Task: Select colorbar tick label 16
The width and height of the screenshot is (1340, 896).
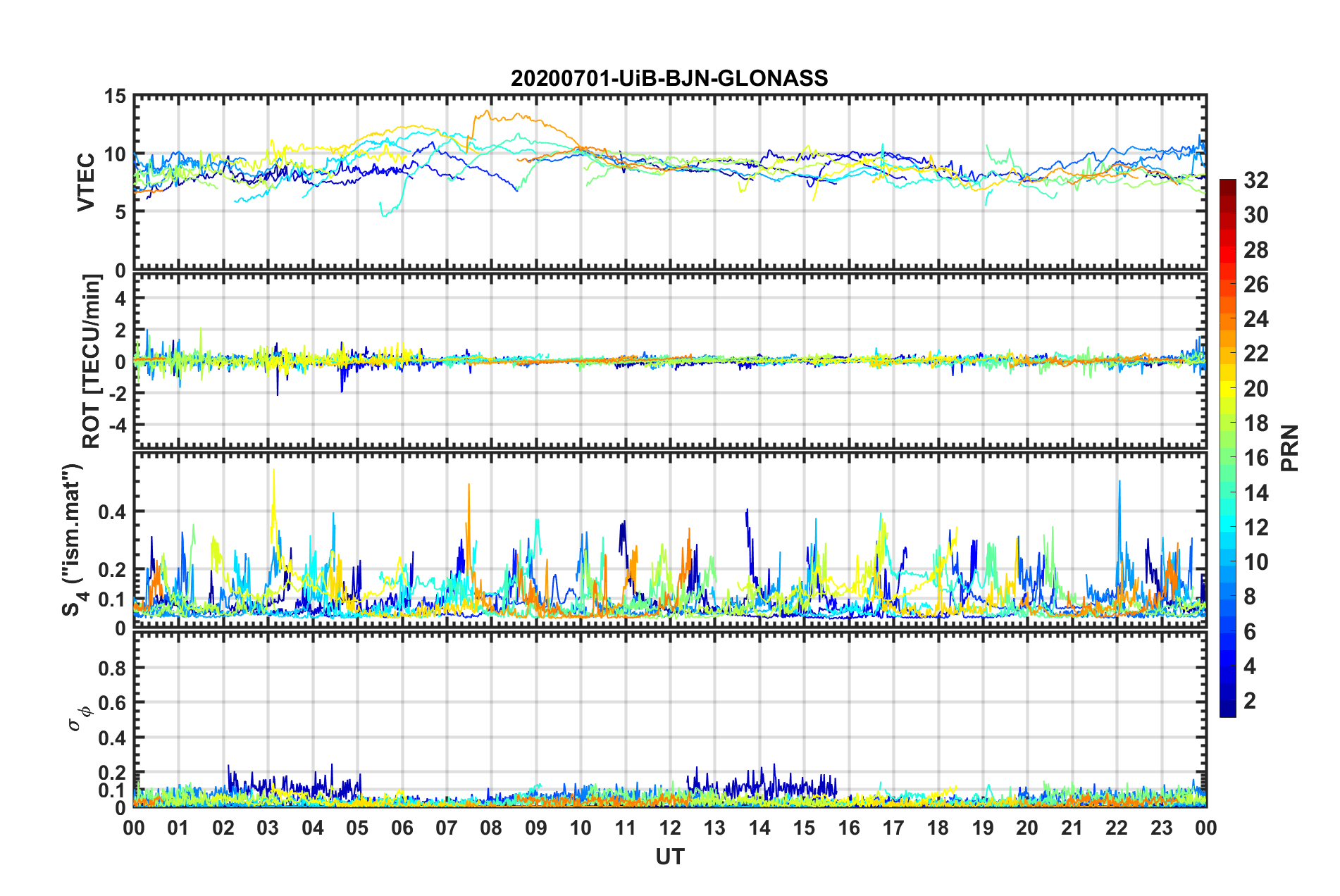Action: coord(1256,458)
